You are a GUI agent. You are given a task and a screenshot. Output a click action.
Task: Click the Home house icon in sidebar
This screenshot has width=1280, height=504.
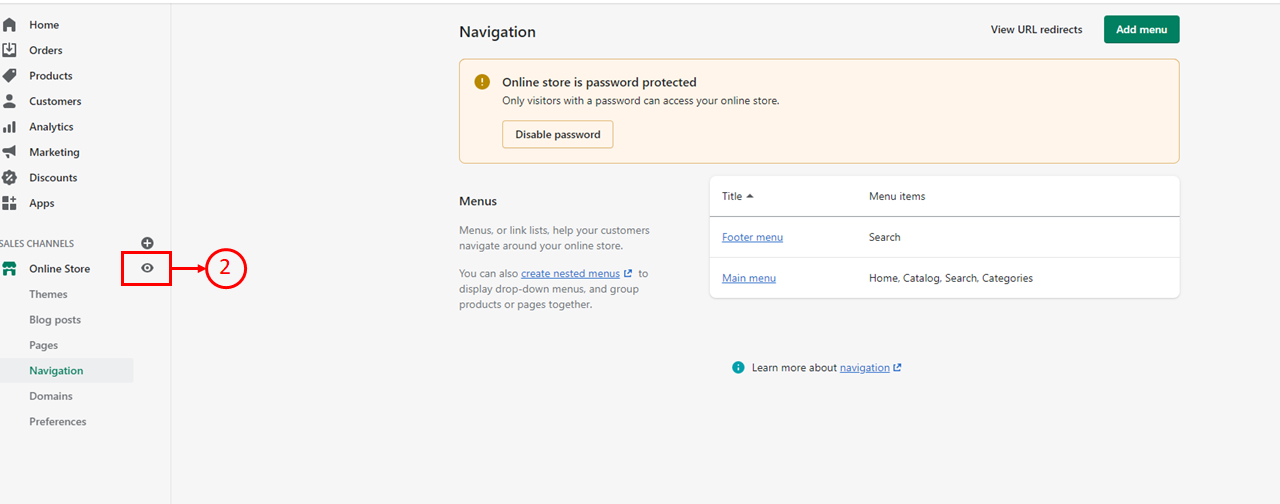point(9,25)
